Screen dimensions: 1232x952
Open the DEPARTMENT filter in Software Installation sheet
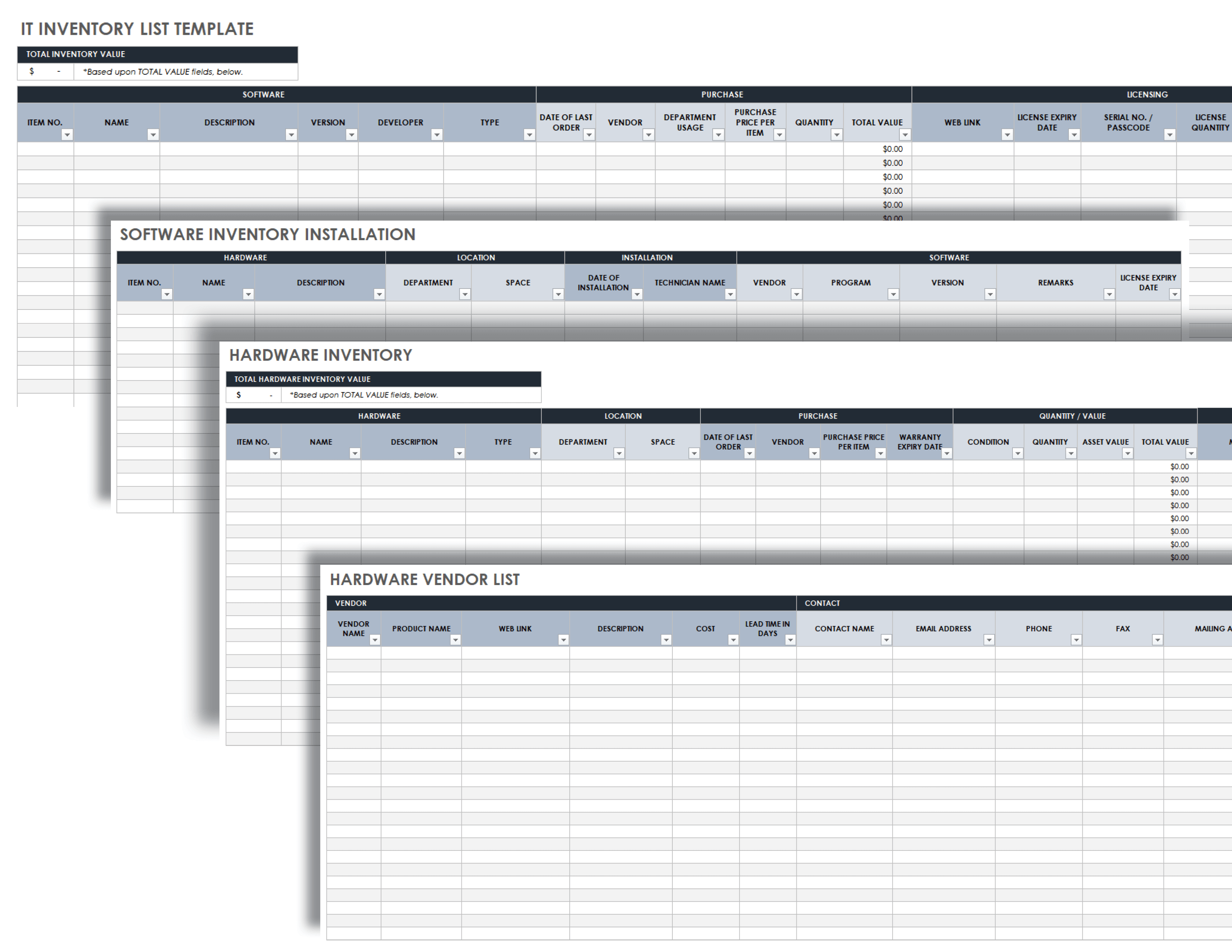pyautogui.click(x=465, y=295)
